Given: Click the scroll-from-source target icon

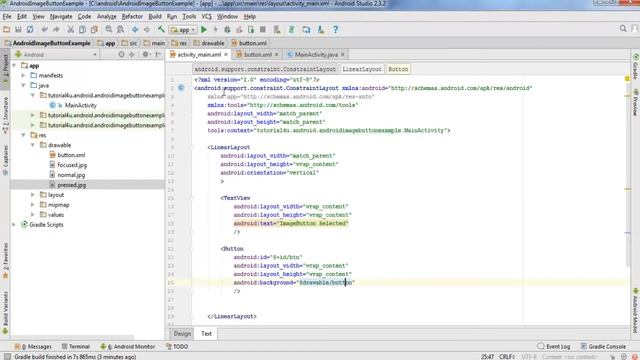Looking at the screenshot, I should click(121, 54).
